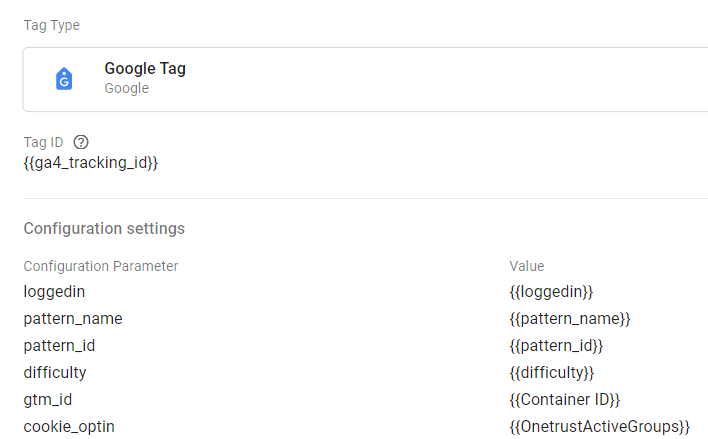The image size is (708, 439).
Task: Click the Google Tag blue icon
Action: 65,79
